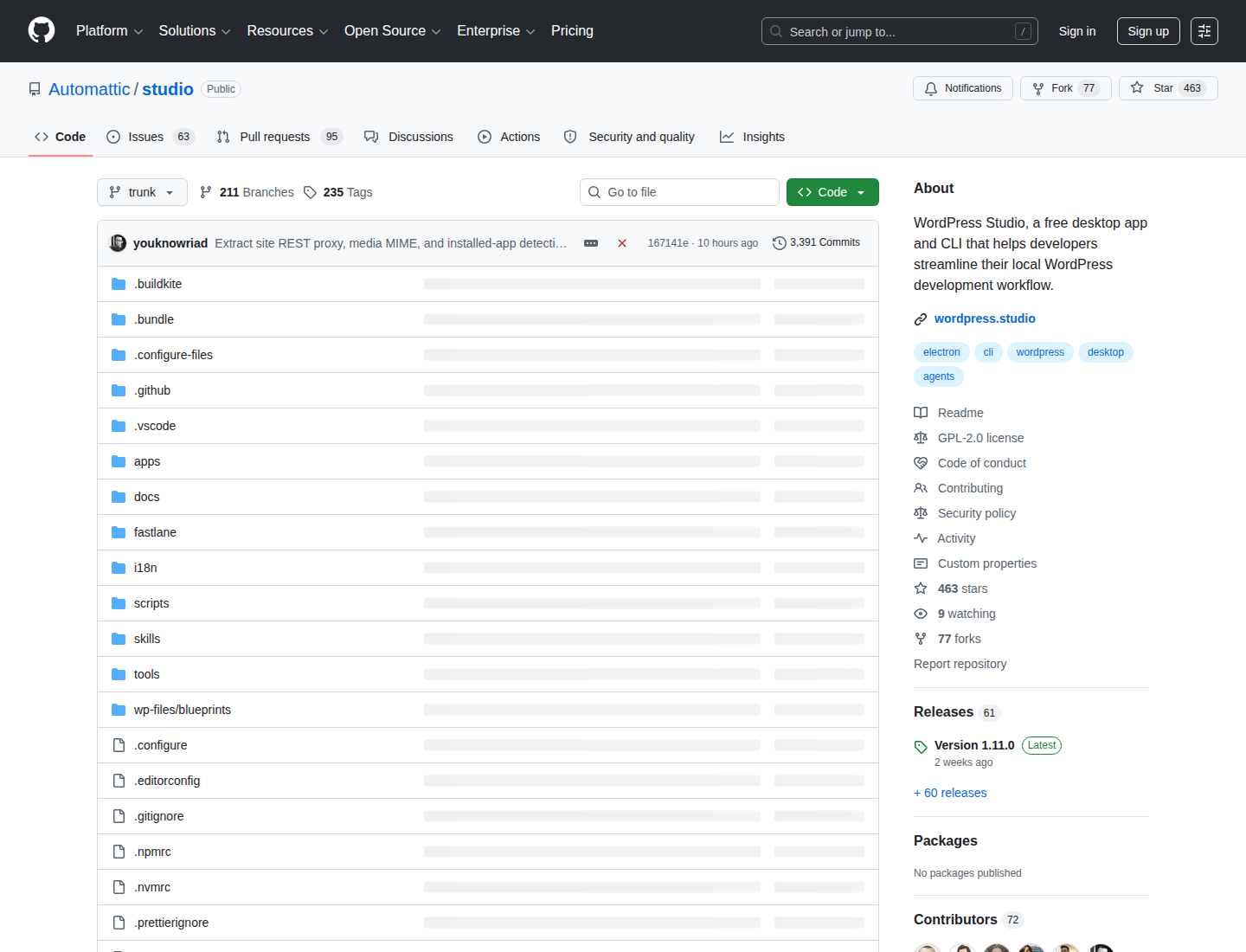Screen dimensions: 1246x952
Task: Open the green Code dropdown button
Action: coord(832,192)
